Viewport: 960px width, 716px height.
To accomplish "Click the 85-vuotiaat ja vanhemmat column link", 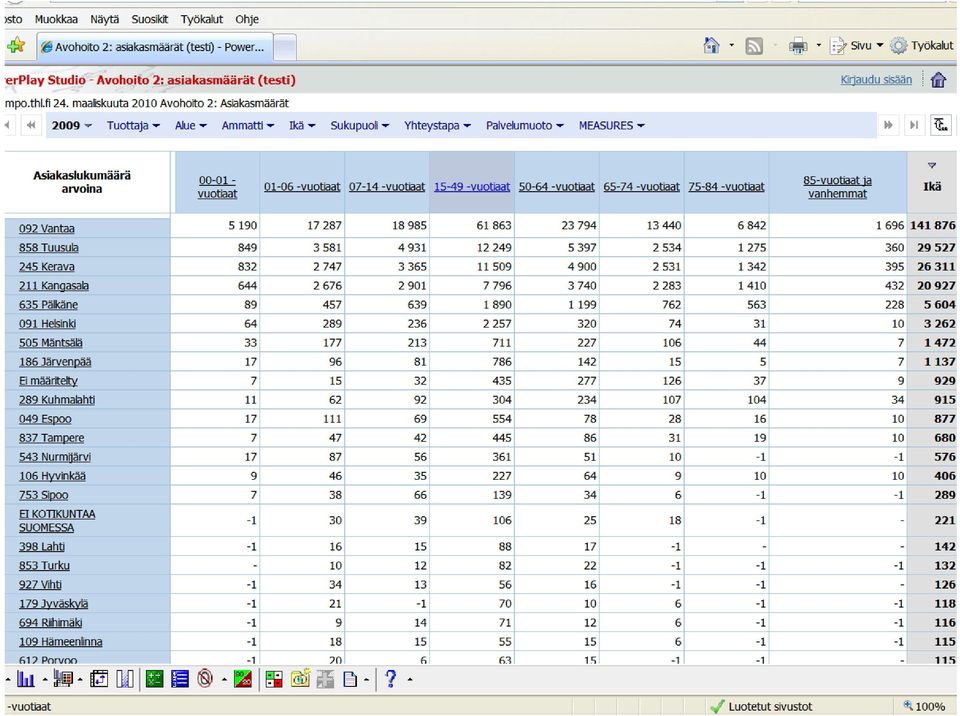I will [837, 187].
